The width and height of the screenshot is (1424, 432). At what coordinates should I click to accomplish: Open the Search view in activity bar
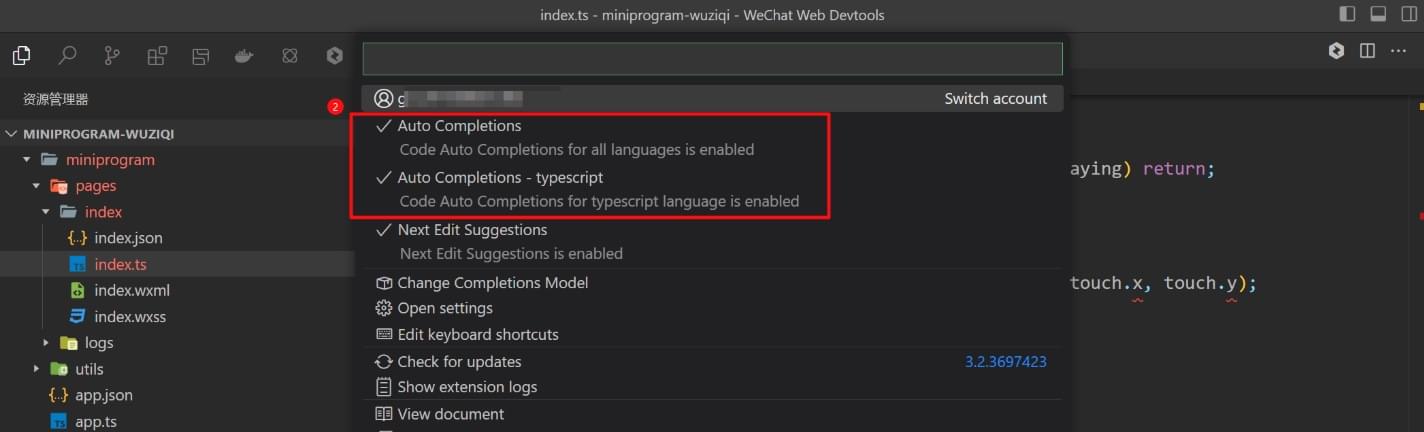(67, 56)
